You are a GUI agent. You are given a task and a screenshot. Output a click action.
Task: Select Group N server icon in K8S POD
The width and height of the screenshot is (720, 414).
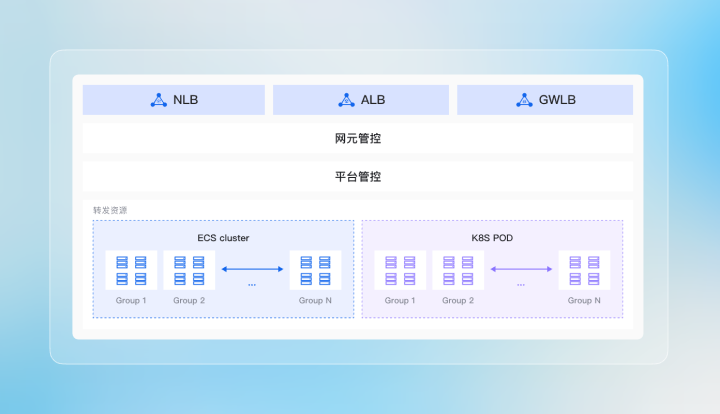584,270
